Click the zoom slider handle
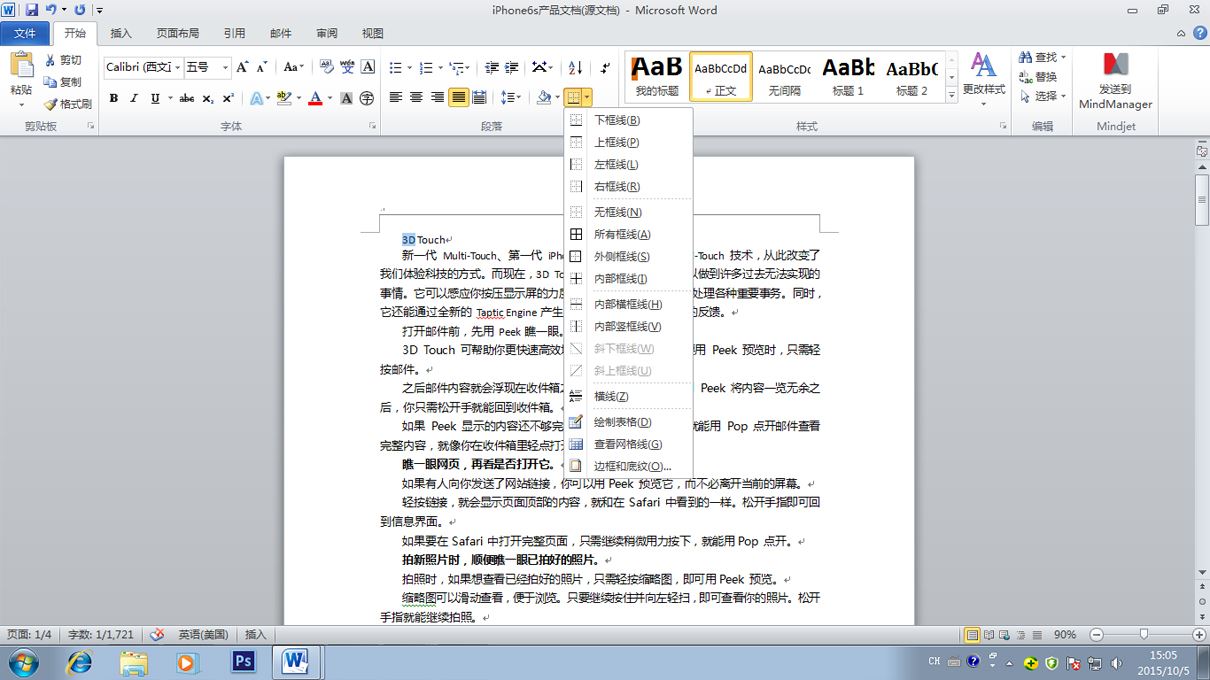 point(1143,634)
